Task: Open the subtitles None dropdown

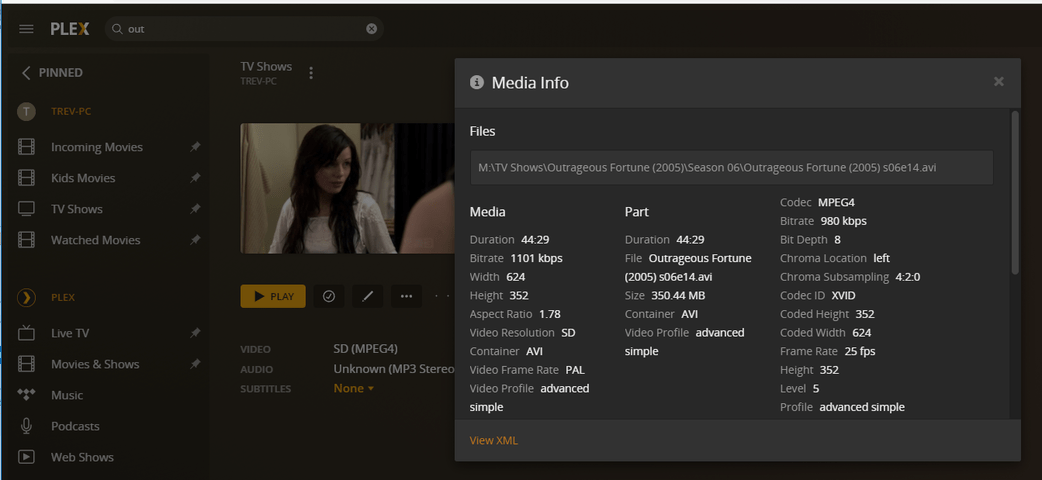Action: [354, 388]
